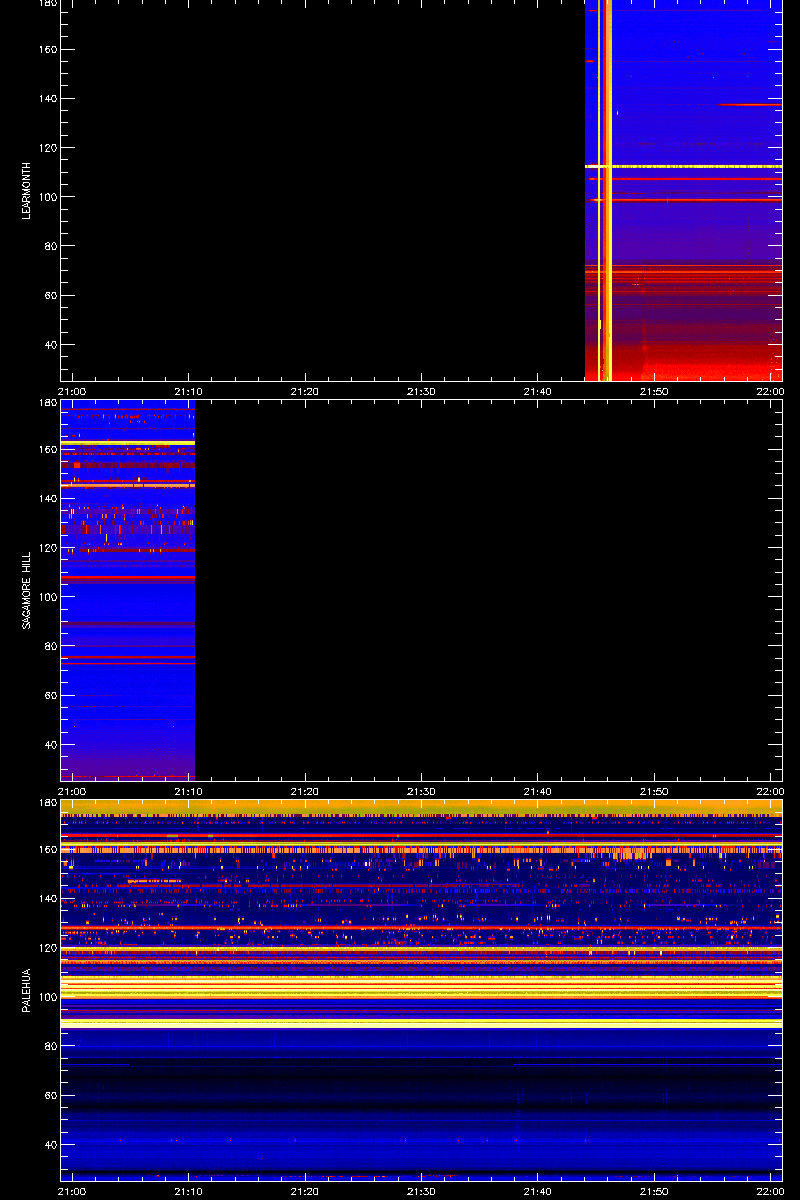The height and width of the screenshot is (1200, 800).
Task: Click 21:40 time label below Sagamore Hill panel
Action: pyautogui.click(x=537, y=791)
